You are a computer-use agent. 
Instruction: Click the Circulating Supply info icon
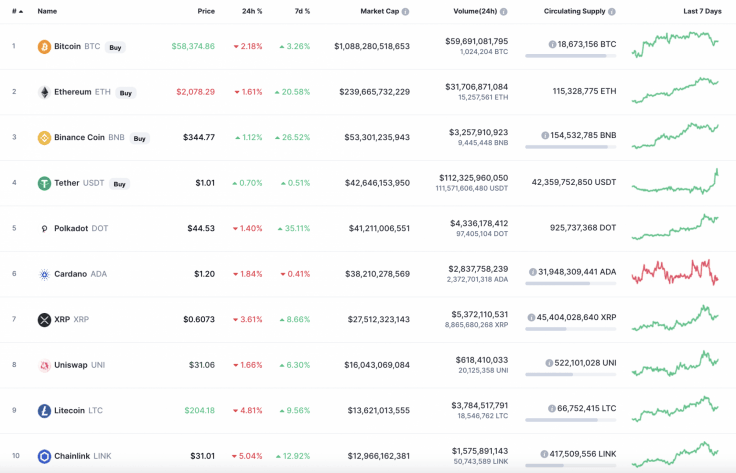(x=611, y=12)
